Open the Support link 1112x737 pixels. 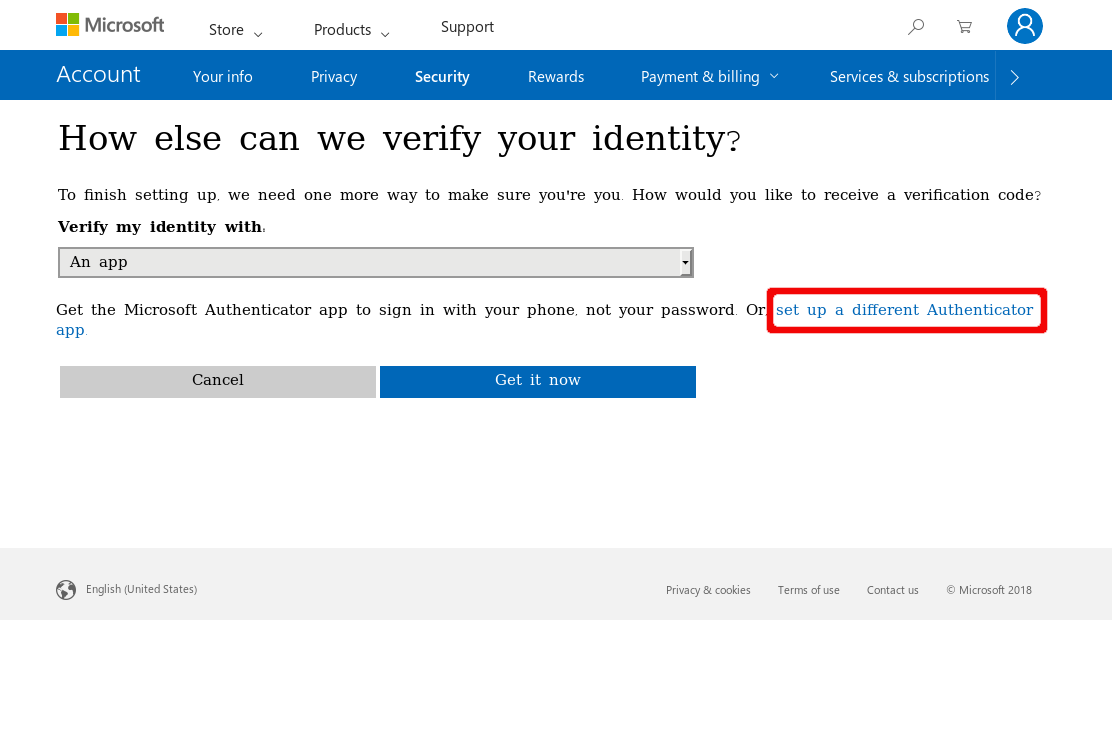[467, 27]
